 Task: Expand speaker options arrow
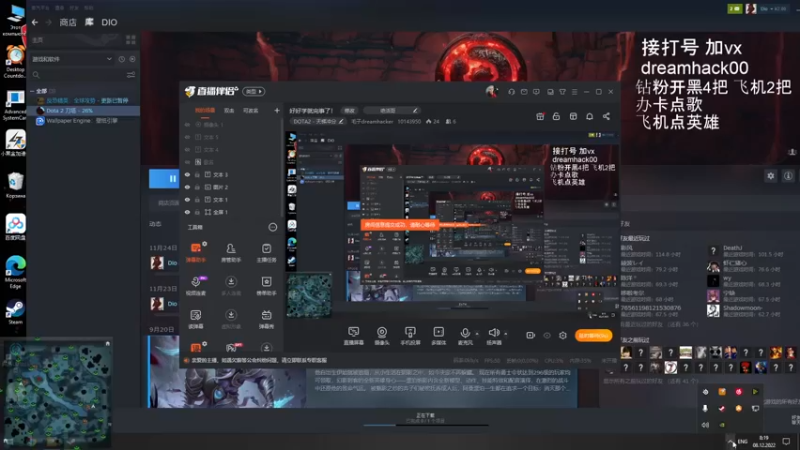506,334
